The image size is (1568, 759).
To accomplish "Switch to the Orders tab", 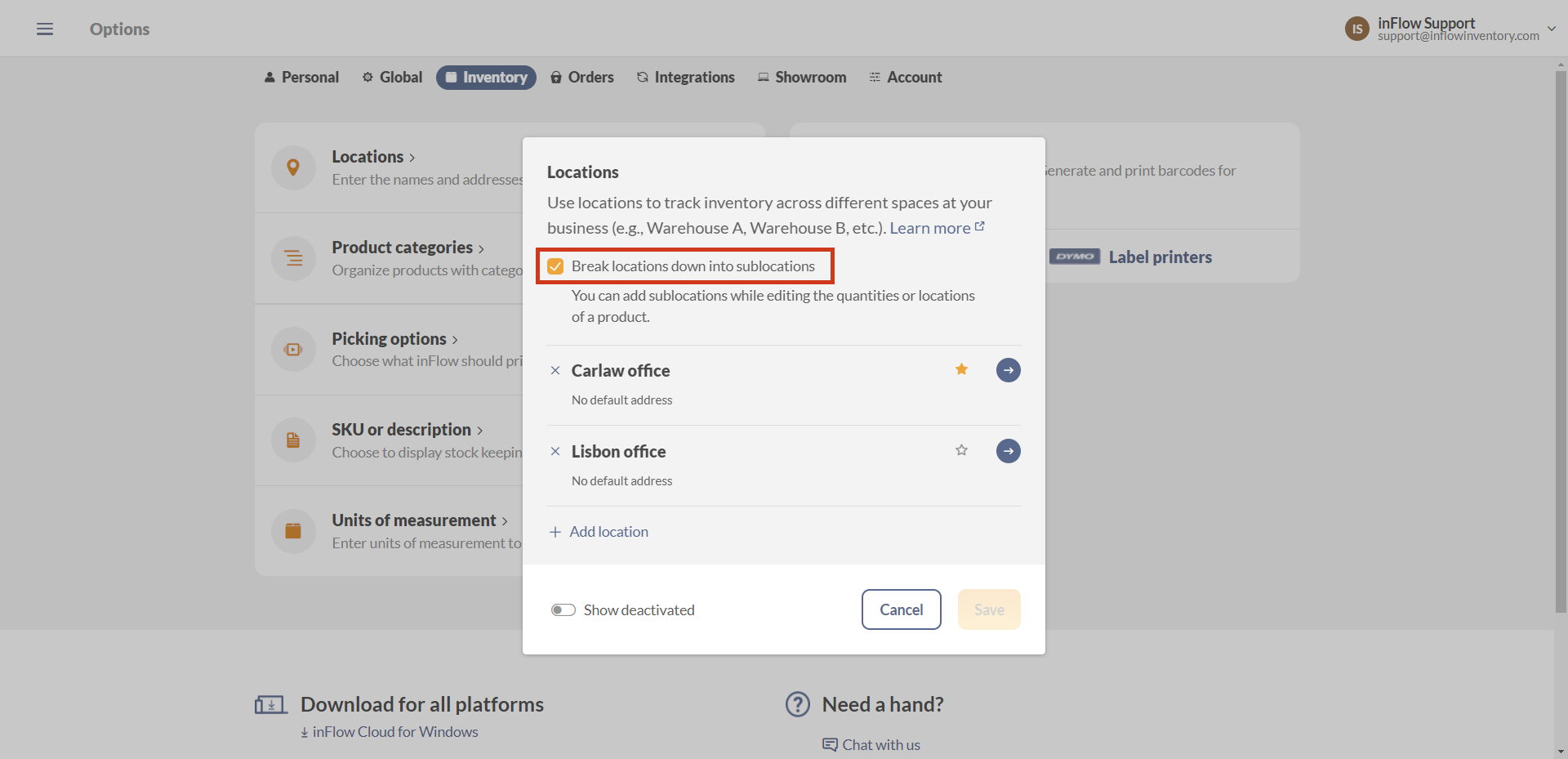I will (582, 78).
